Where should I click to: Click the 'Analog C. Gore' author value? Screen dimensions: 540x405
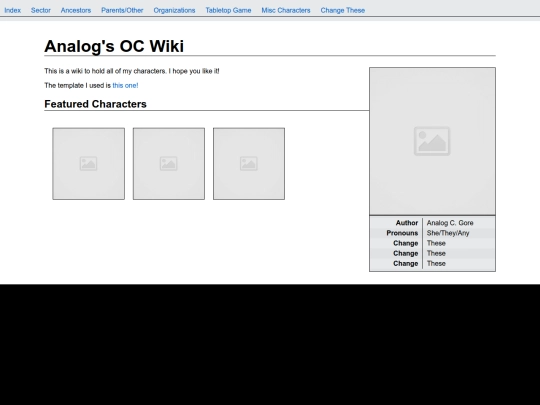click(x=450, y=223)
